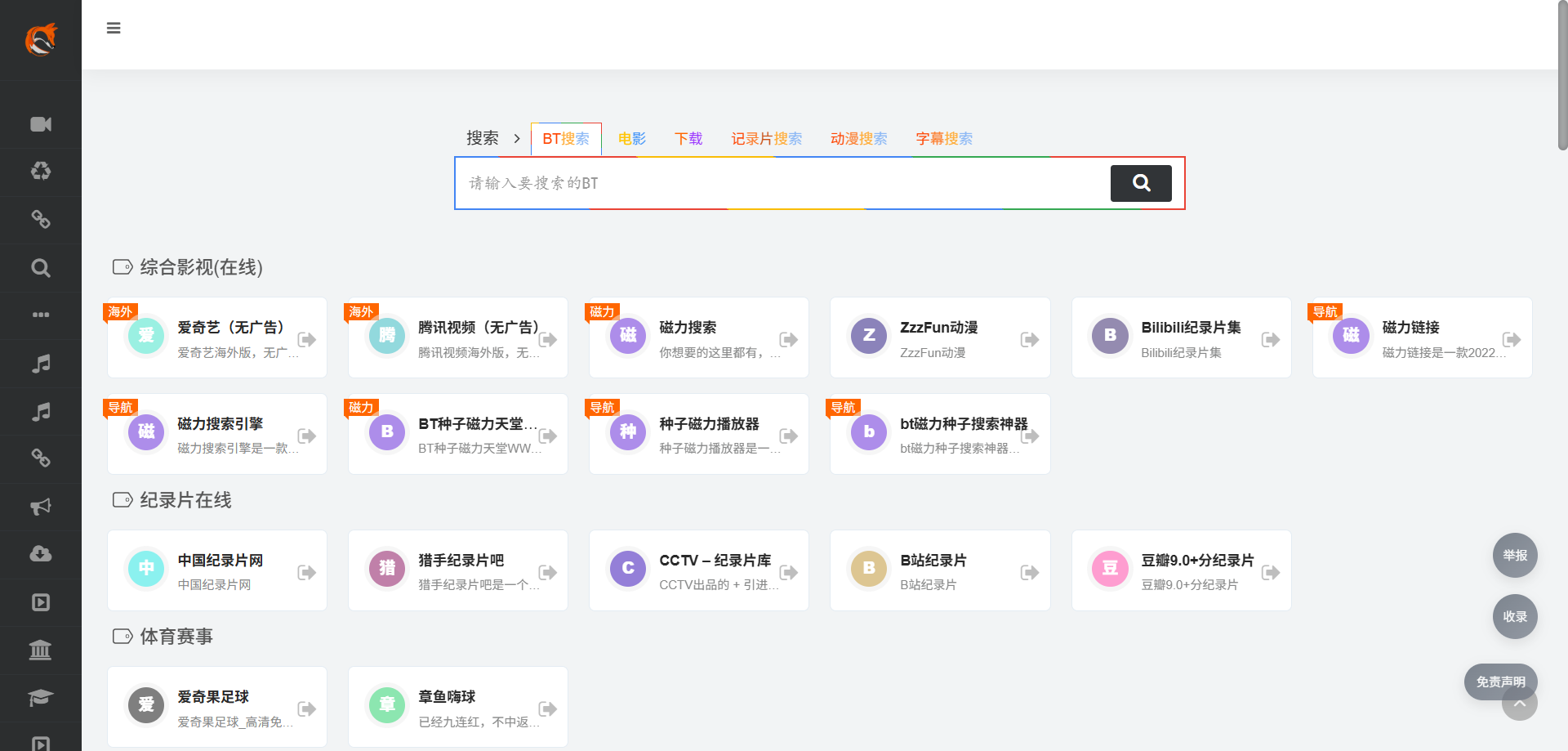The height and width of the screenshot is (751, 1568).
Task: Click the 猎手纪录片吧是一个… description text
Action: [479, 585]
